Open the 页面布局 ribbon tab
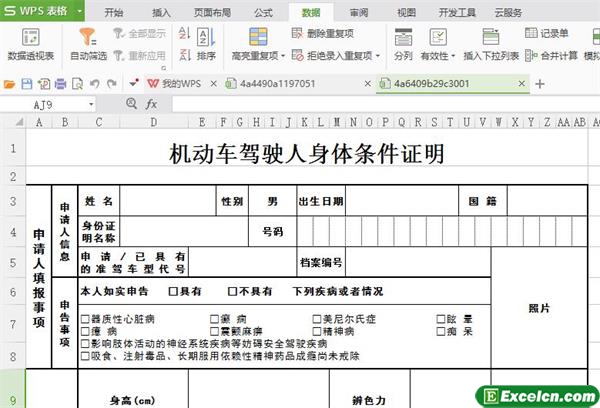 [212, 13]
